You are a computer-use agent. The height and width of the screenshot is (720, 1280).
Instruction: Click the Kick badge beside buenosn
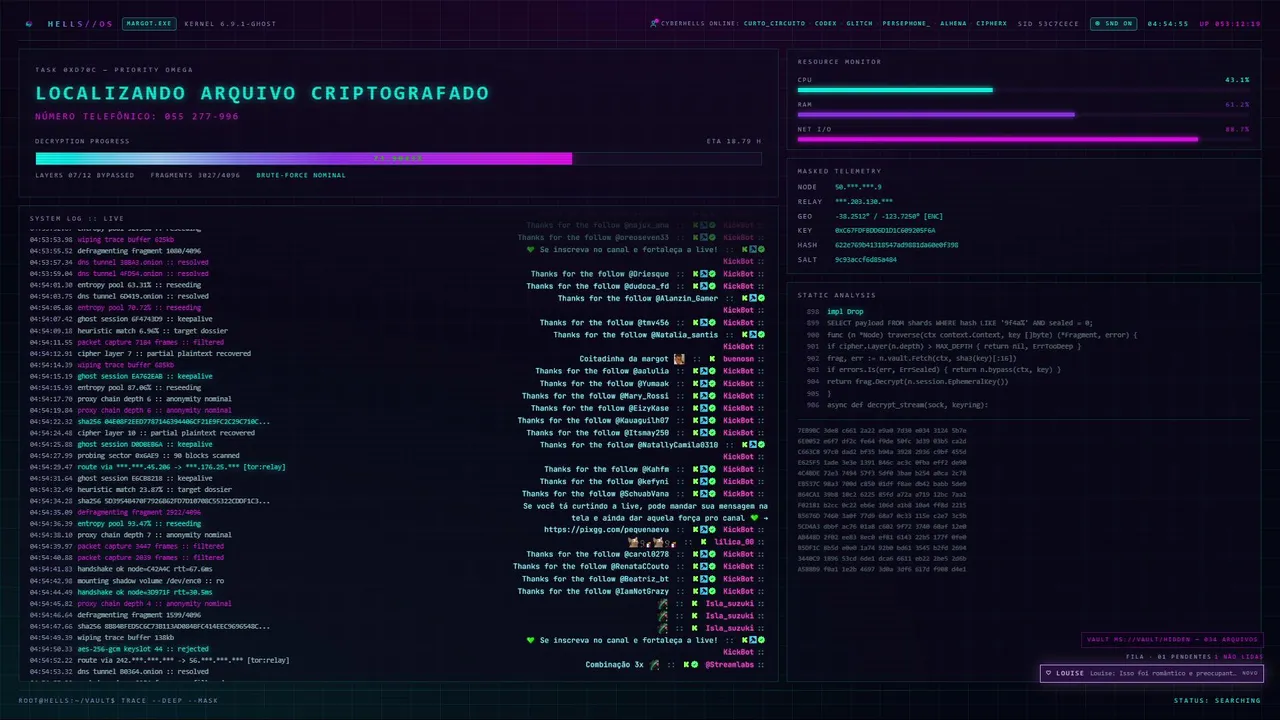[712, 358]
